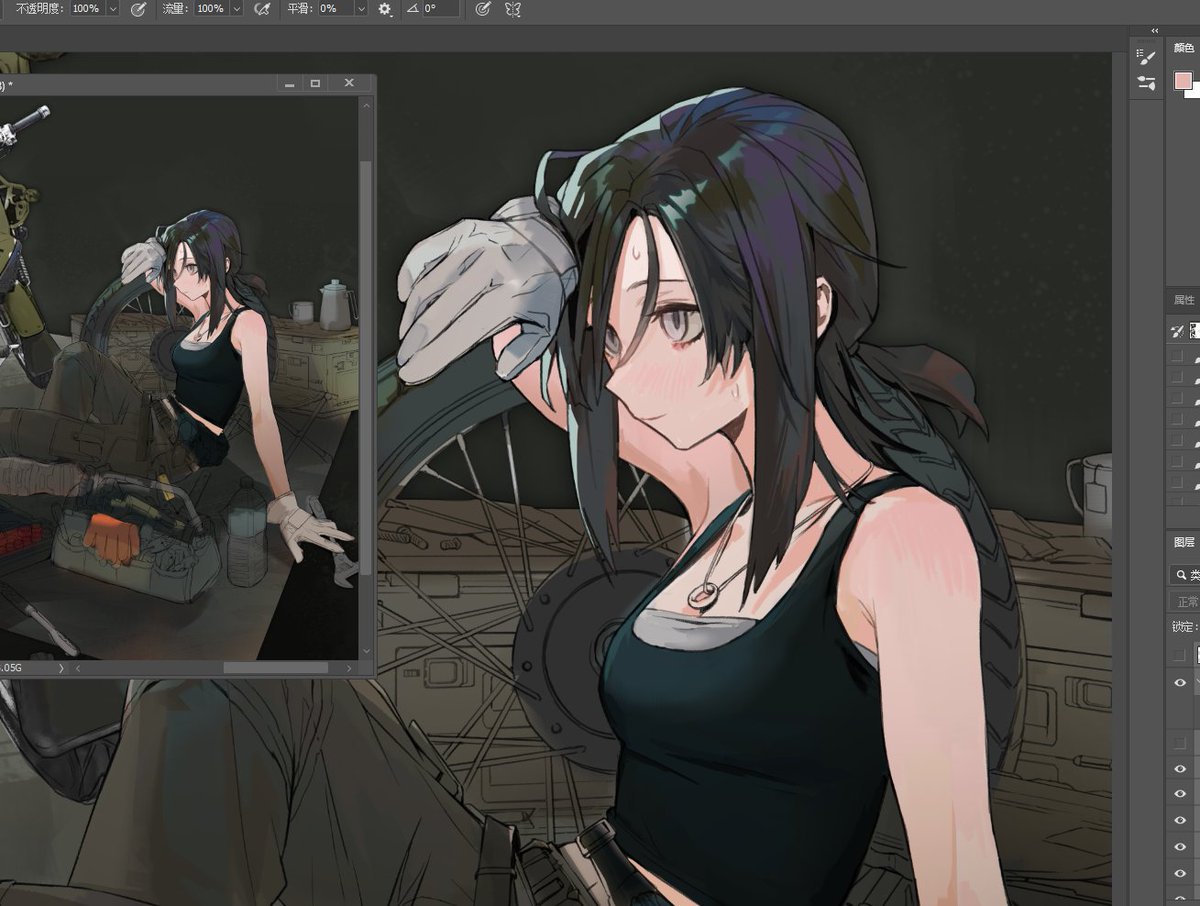Open the smoothing options gear

pyautogui.click(x=385, y=8)
